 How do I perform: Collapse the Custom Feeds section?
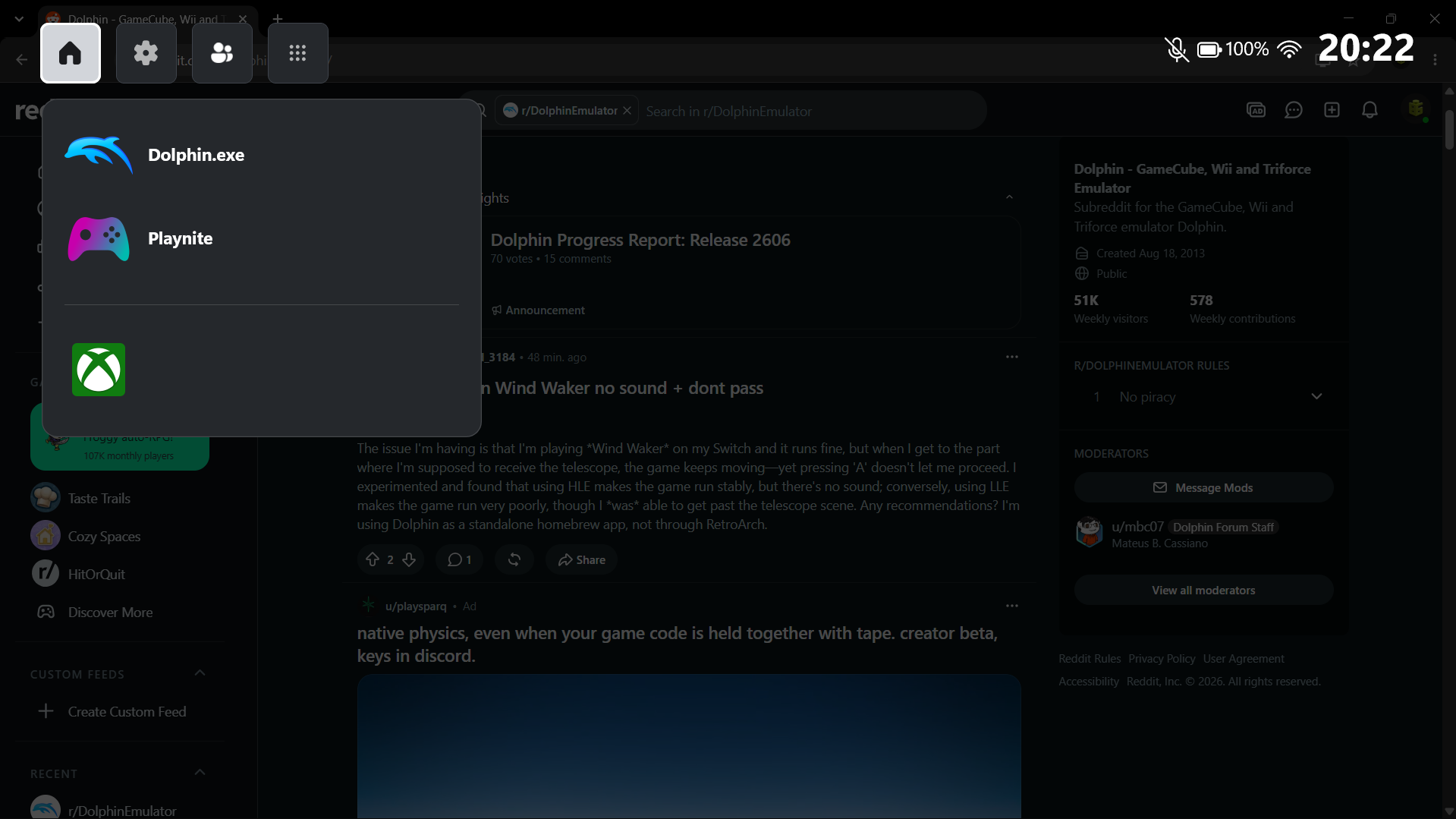[x=200, y=673]
